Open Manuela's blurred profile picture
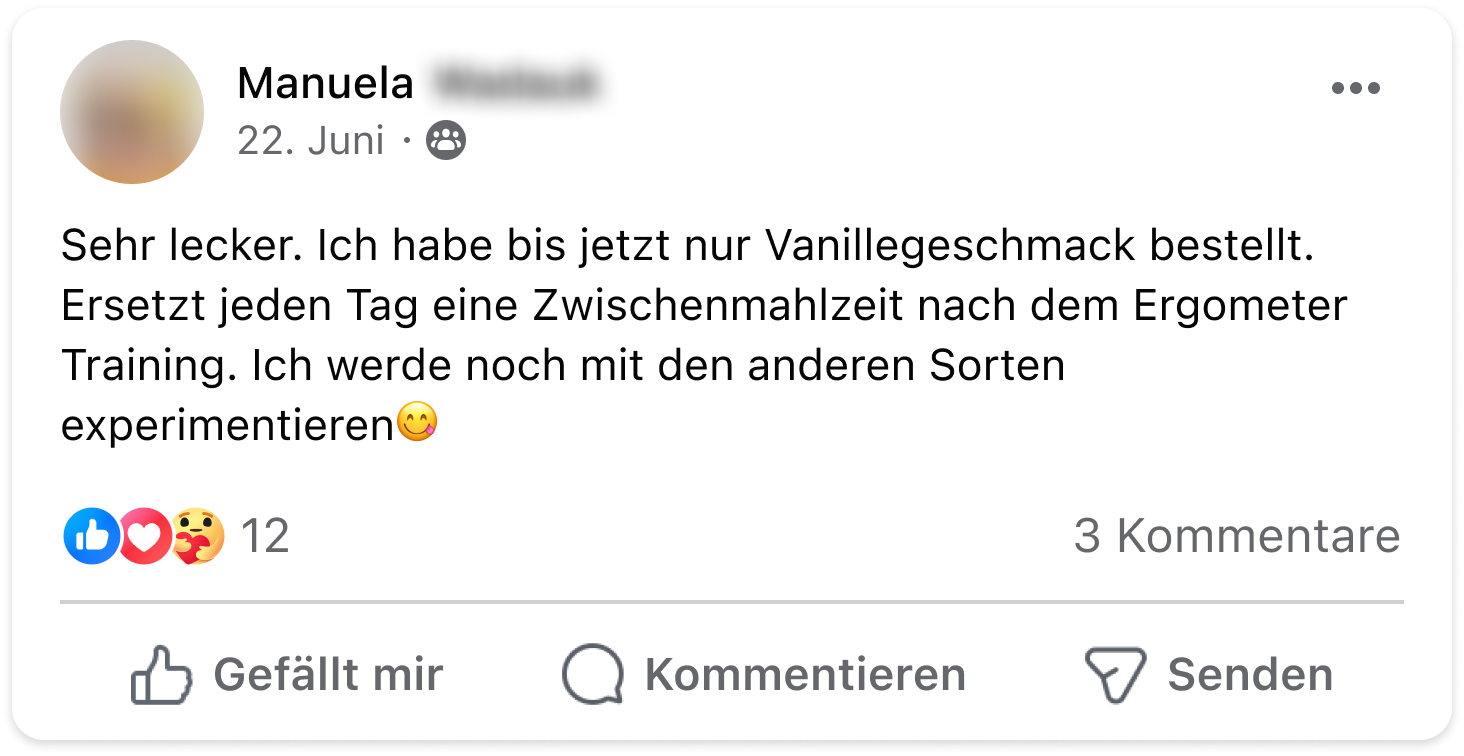Image resolution: width=1464 pixels, height=756 pixels. 132,112
